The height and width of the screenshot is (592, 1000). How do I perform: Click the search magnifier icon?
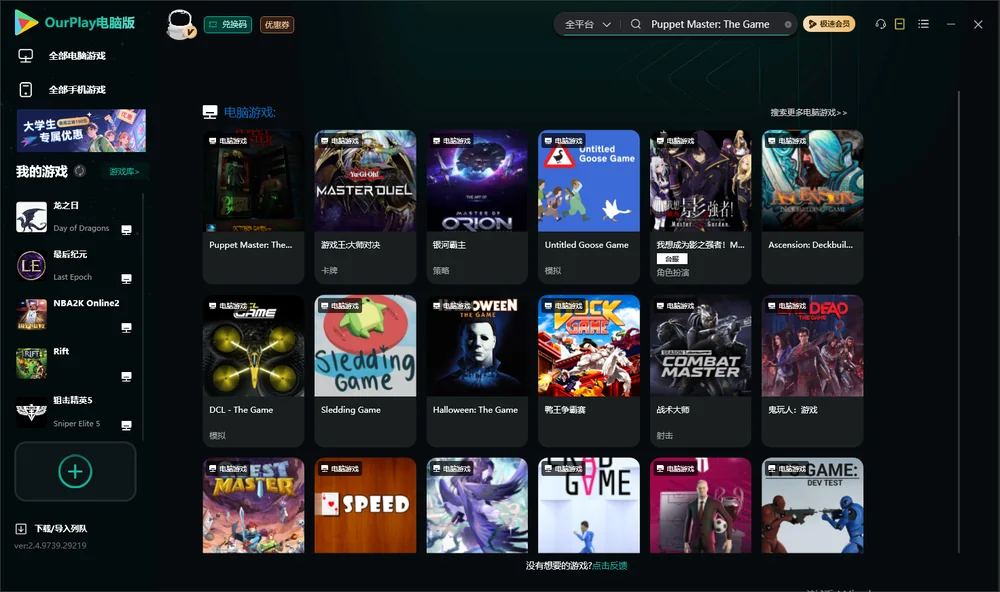click(636, 24)
